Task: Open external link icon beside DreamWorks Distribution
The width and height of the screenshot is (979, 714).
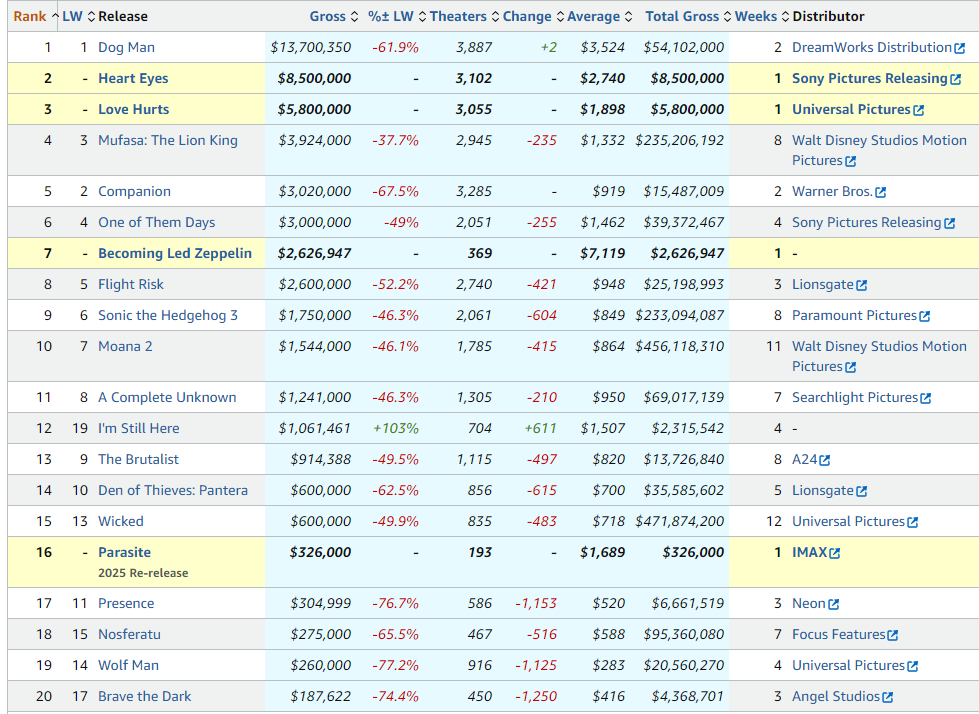Action: point(959,48)
